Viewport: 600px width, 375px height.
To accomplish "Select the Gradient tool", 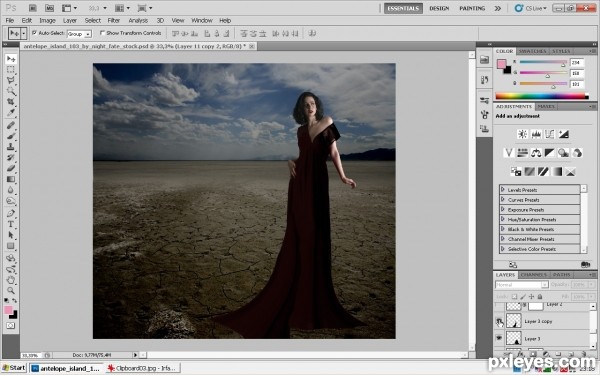I will click(x=11, y=179).
